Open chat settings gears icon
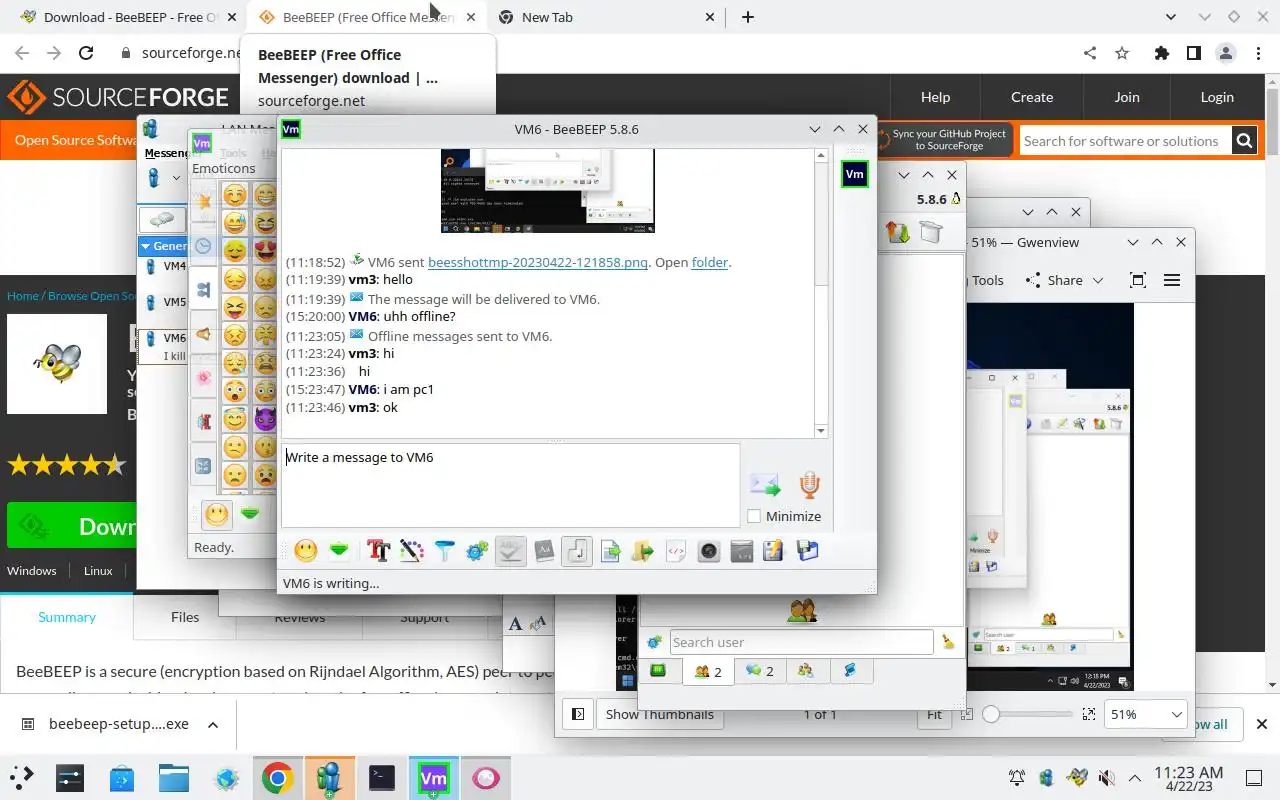 tap(477, 550)
